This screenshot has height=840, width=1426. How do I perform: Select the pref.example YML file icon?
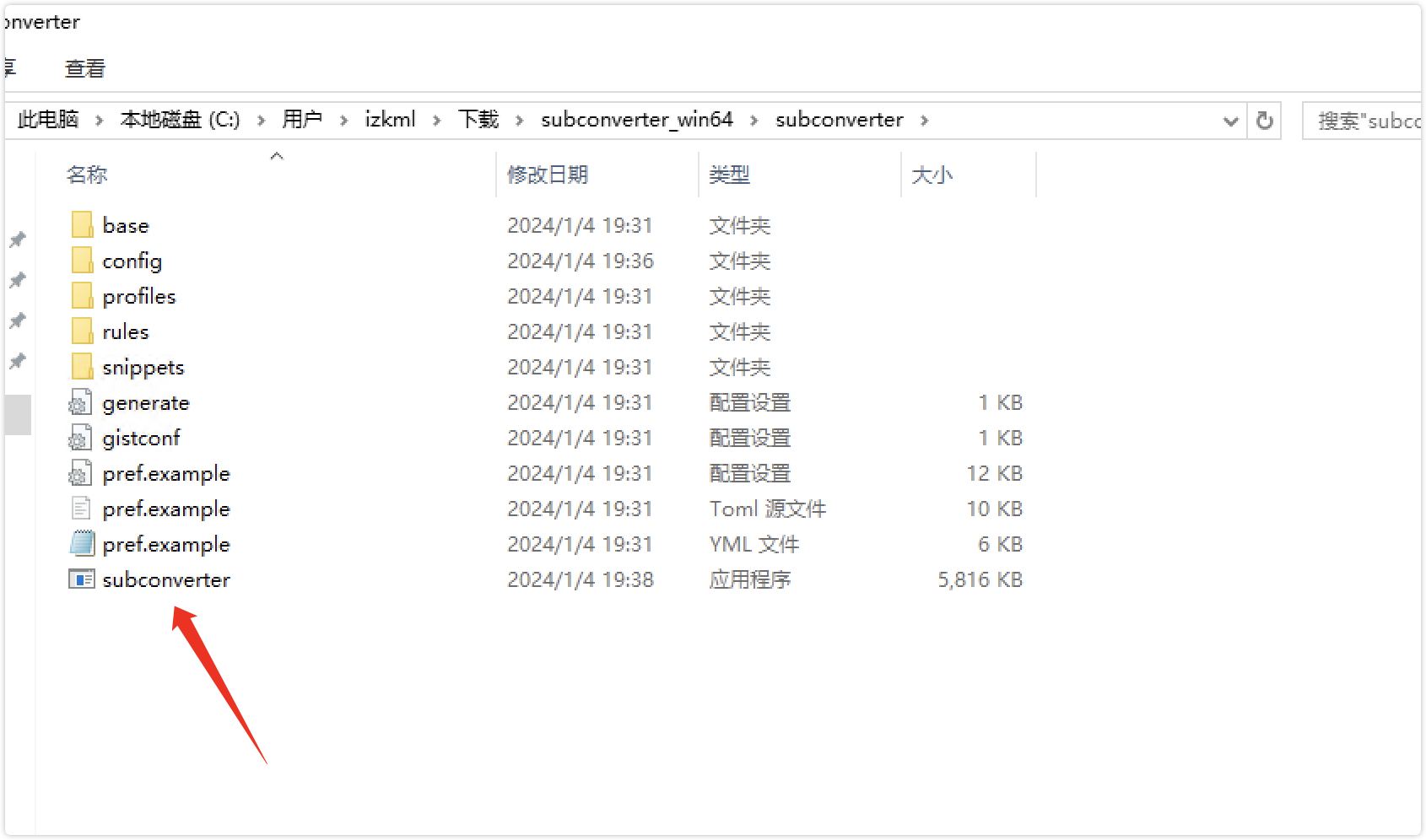tap(82, 544)
